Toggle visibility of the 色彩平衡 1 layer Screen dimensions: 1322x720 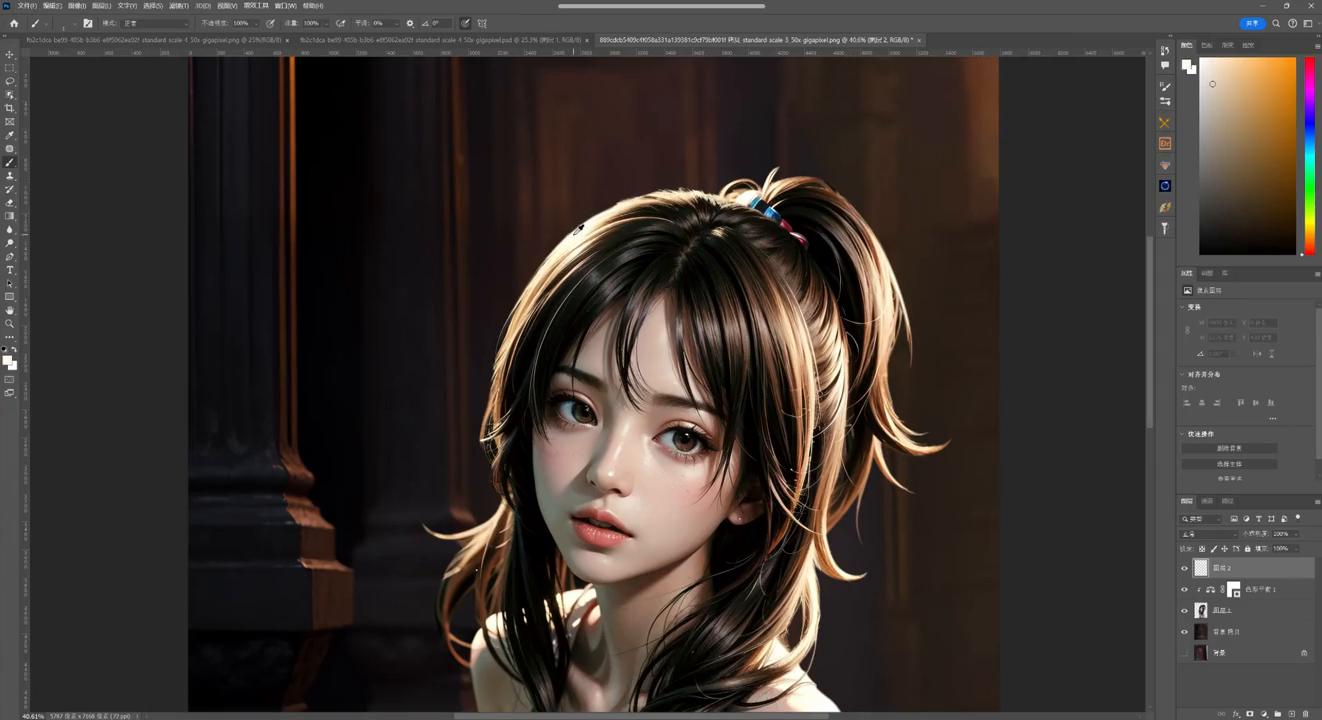pyautogui.click(x=1185, y=590)
